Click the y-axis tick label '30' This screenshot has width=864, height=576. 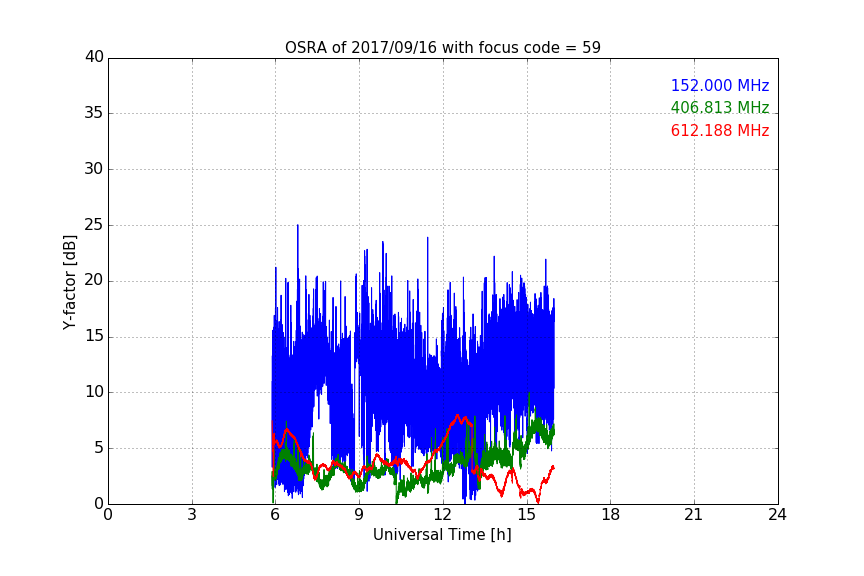(x=94, y=169)
